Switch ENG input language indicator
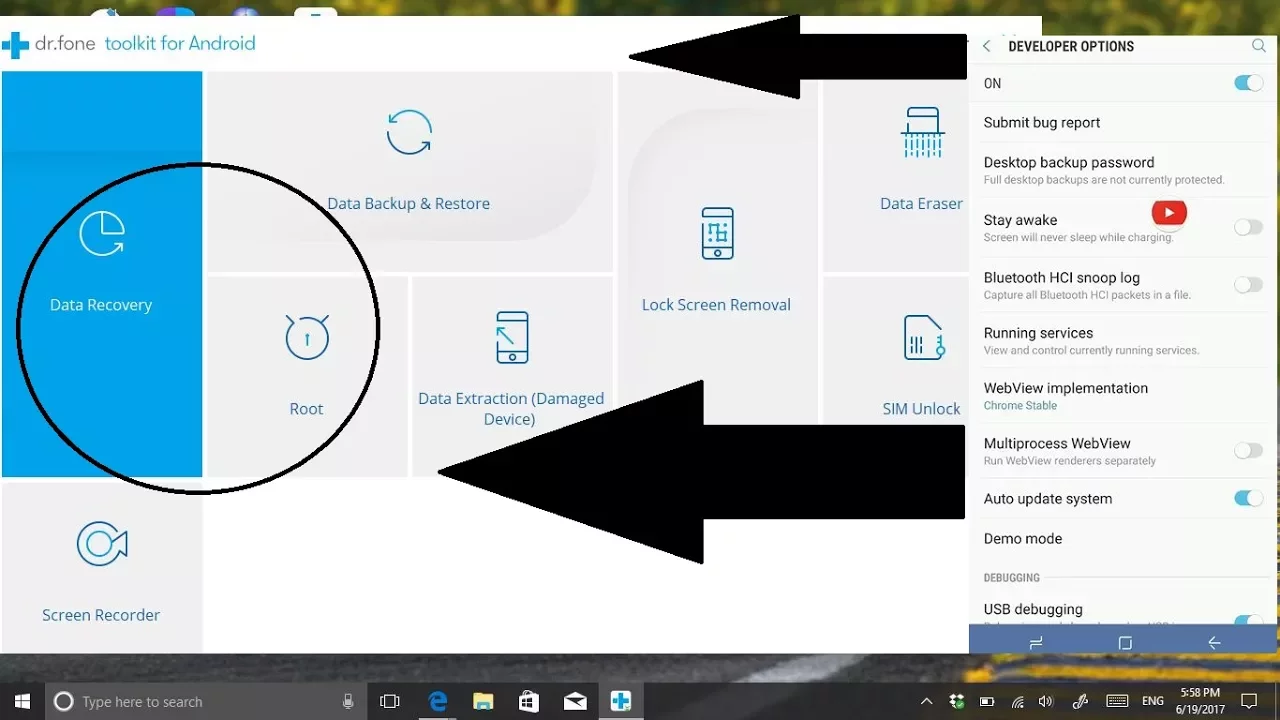This screenshot has width=1280, height=720. pyautogui.click(x=1153, y=701)
